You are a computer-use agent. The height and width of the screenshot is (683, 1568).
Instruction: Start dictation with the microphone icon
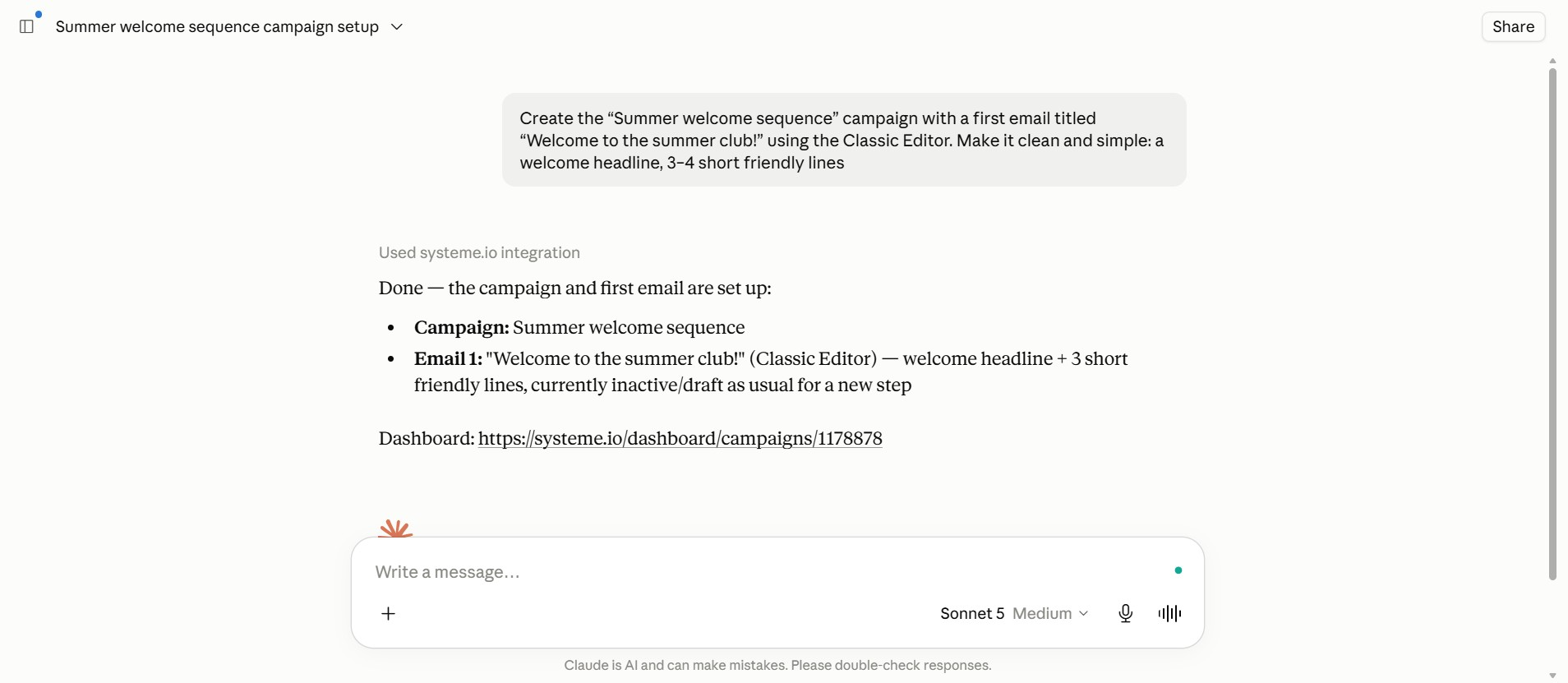[1126, 614]
